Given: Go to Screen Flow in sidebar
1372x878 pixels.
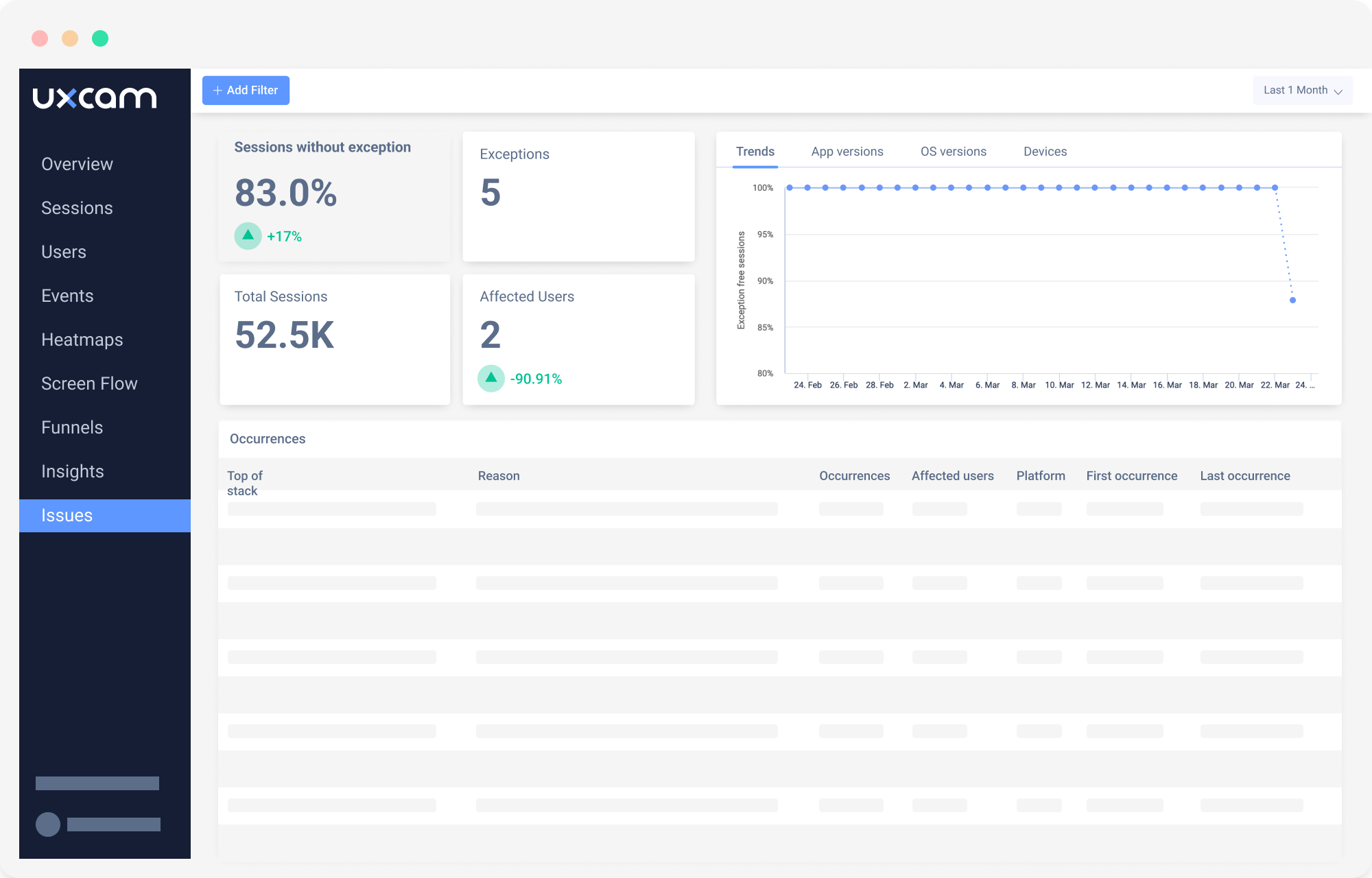Looking at the screenshot, I should click(89, 383).
